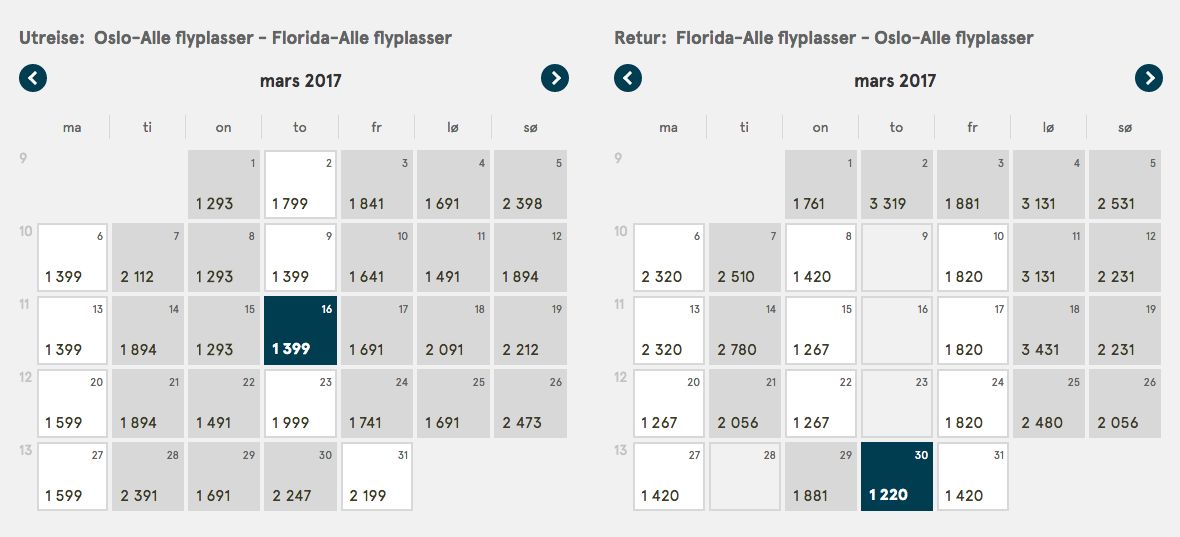Pick outbound March 12 fare 1 894
Image resolution: width=1180 pixels, height=537 pixels.
coord(530,258)
